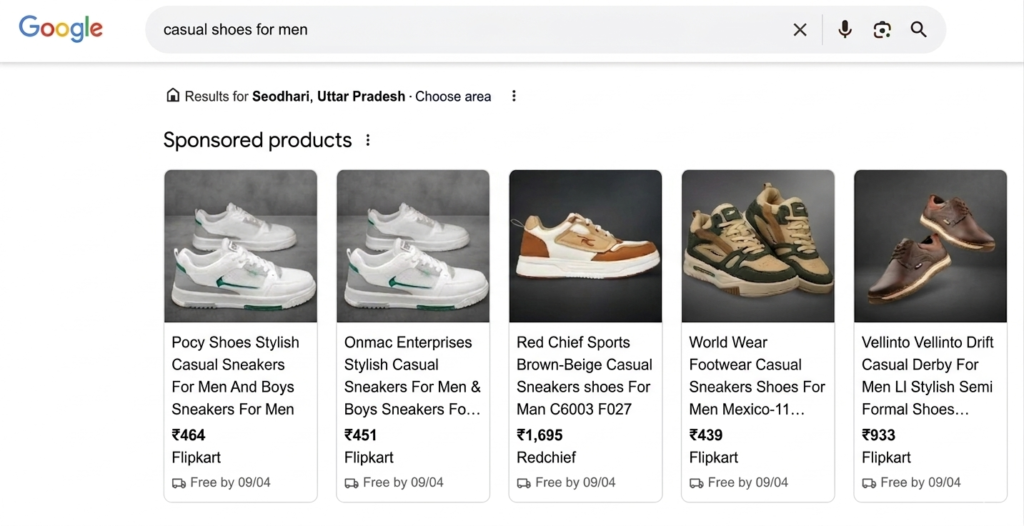The height and width of the screenshot is (526, 1024).
Task: Click Flipkart seller under ₹451
Action: click(368, 457)
